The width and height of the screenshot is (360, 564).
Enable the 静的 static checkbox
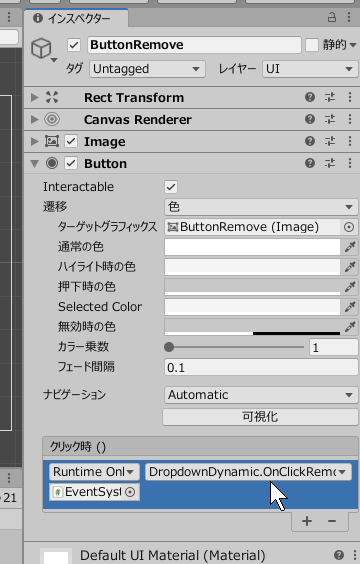312,45
